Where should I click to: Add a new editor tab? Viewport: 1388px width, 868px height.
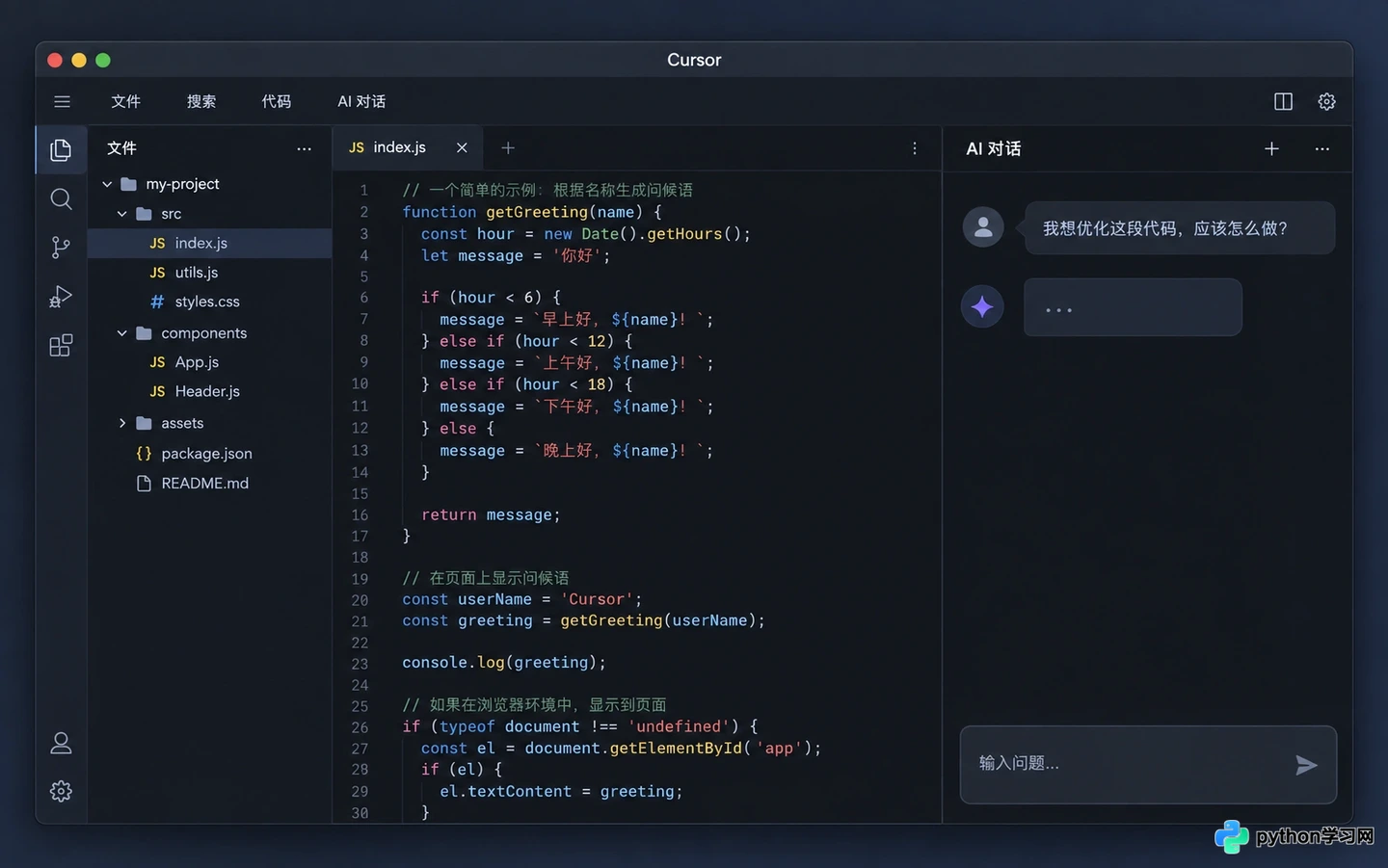[508, 147]
